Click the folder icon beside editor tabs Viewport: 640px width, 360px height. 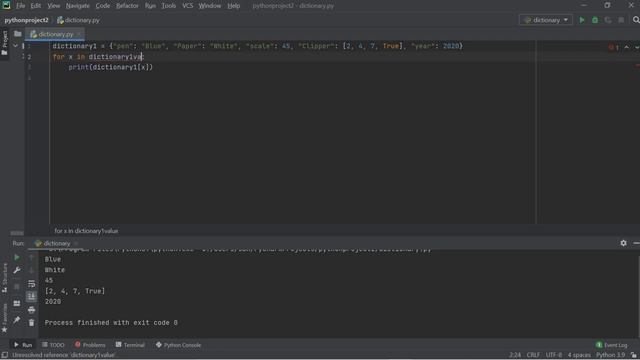tap(18, 34)
